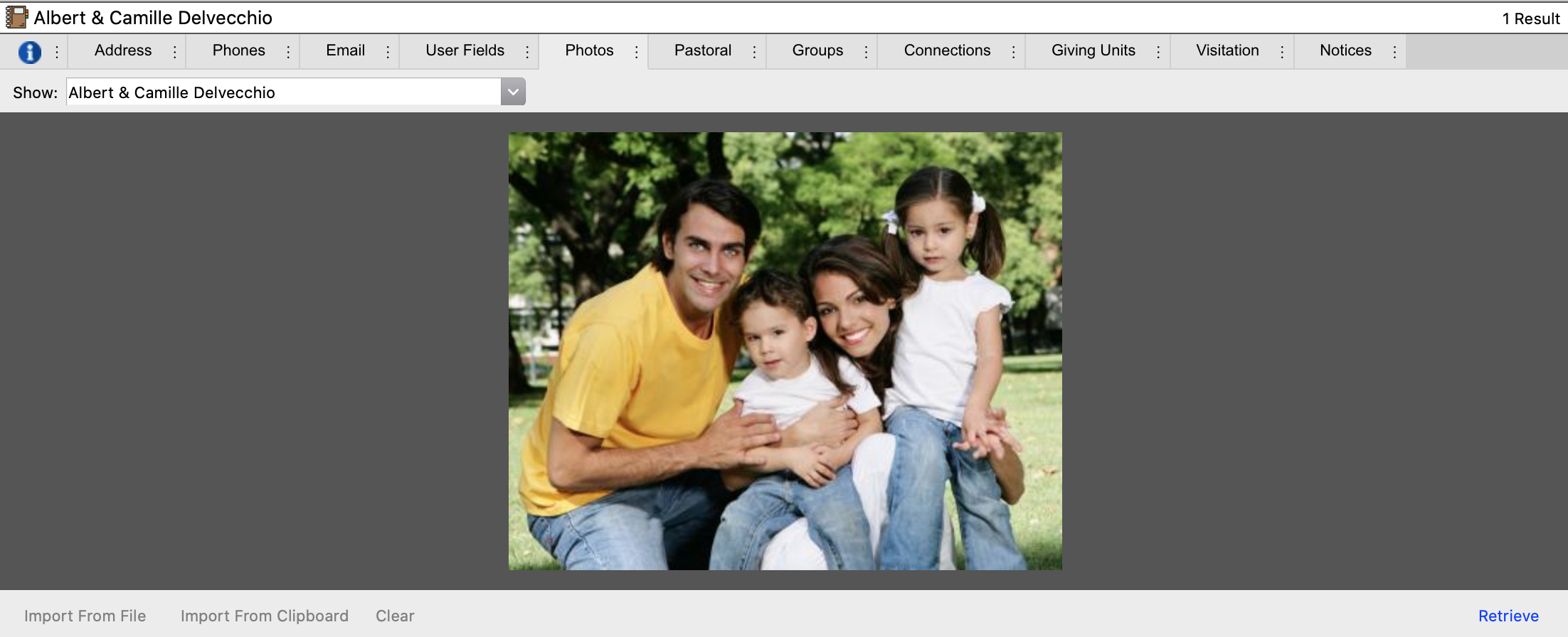Open the Visitation tab

click(x=1227, y=50)
